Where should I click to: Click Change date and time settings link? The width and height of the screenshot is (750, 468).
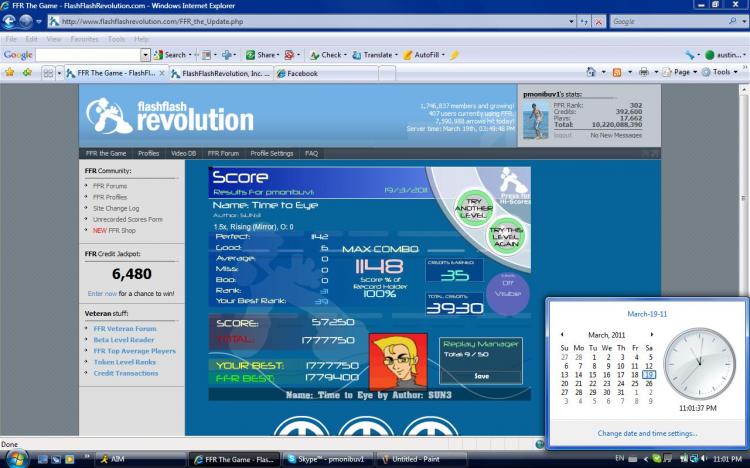647,434
